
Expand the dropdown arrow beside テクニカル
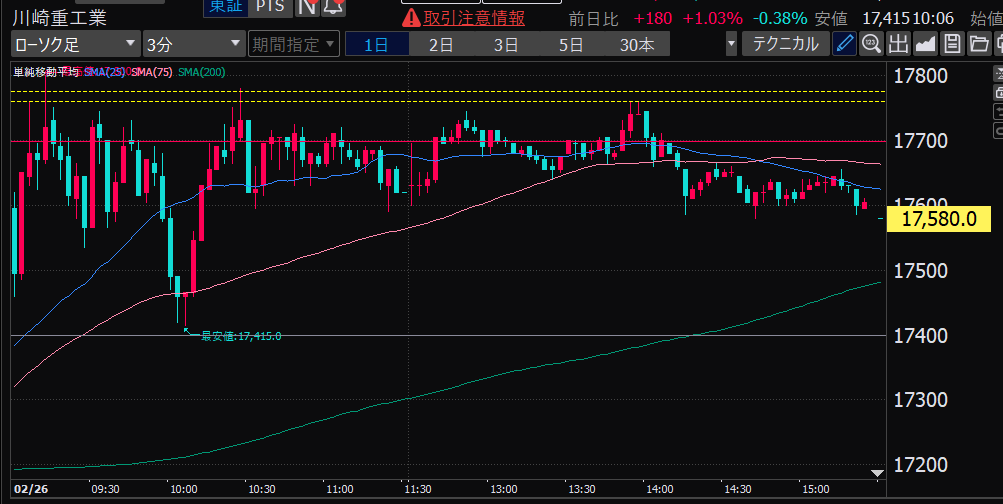click(x=732, y=44)
